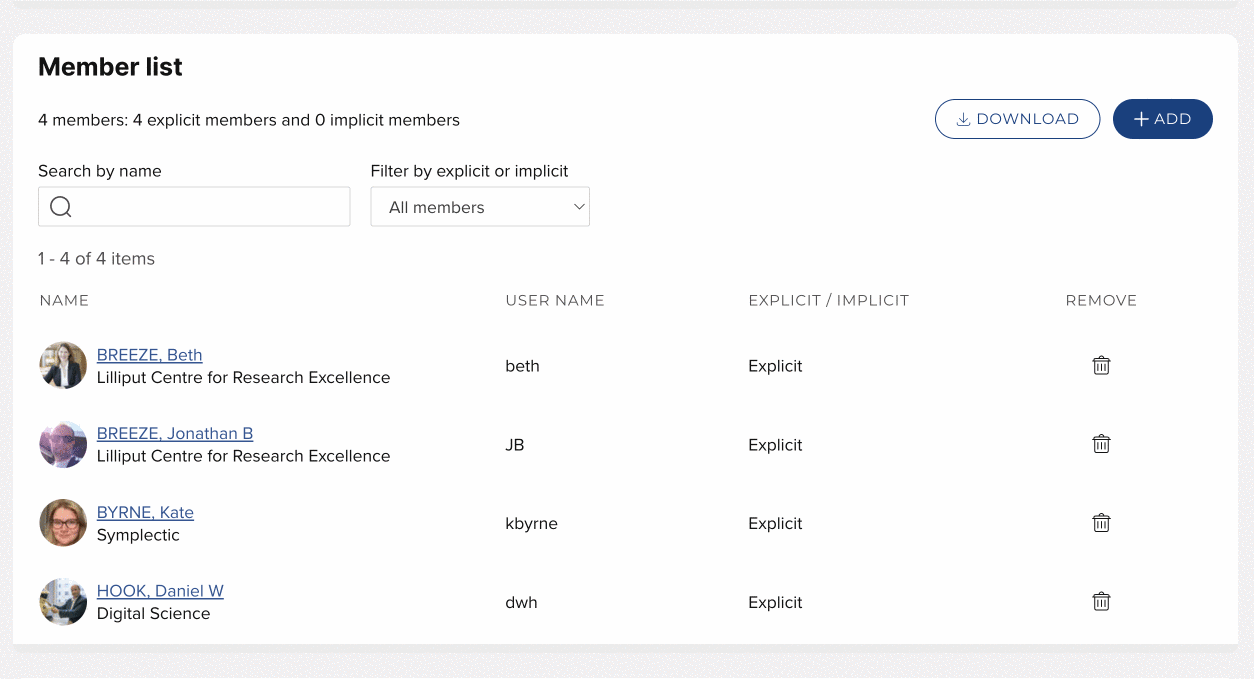The image size is (1254, 679).
Task: Click Jonathan B Breeze's avatar
Action: pyautogui.click(x=63, y=444)
